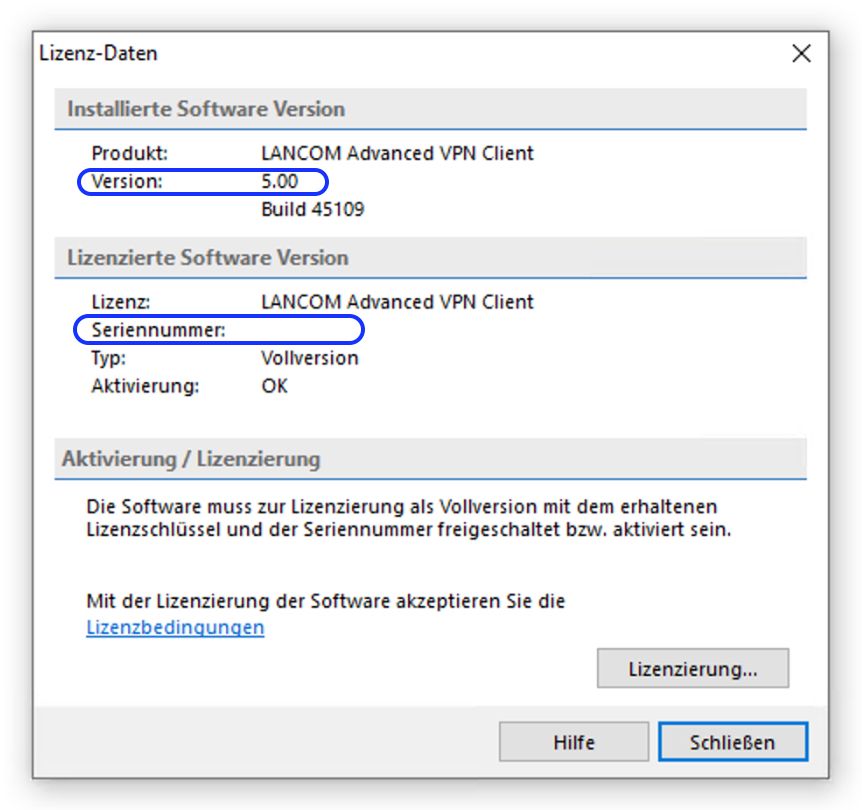Click the Installierte Software Version header
The height and width of the screenshot is (810, 862).
tap(206, 109)
